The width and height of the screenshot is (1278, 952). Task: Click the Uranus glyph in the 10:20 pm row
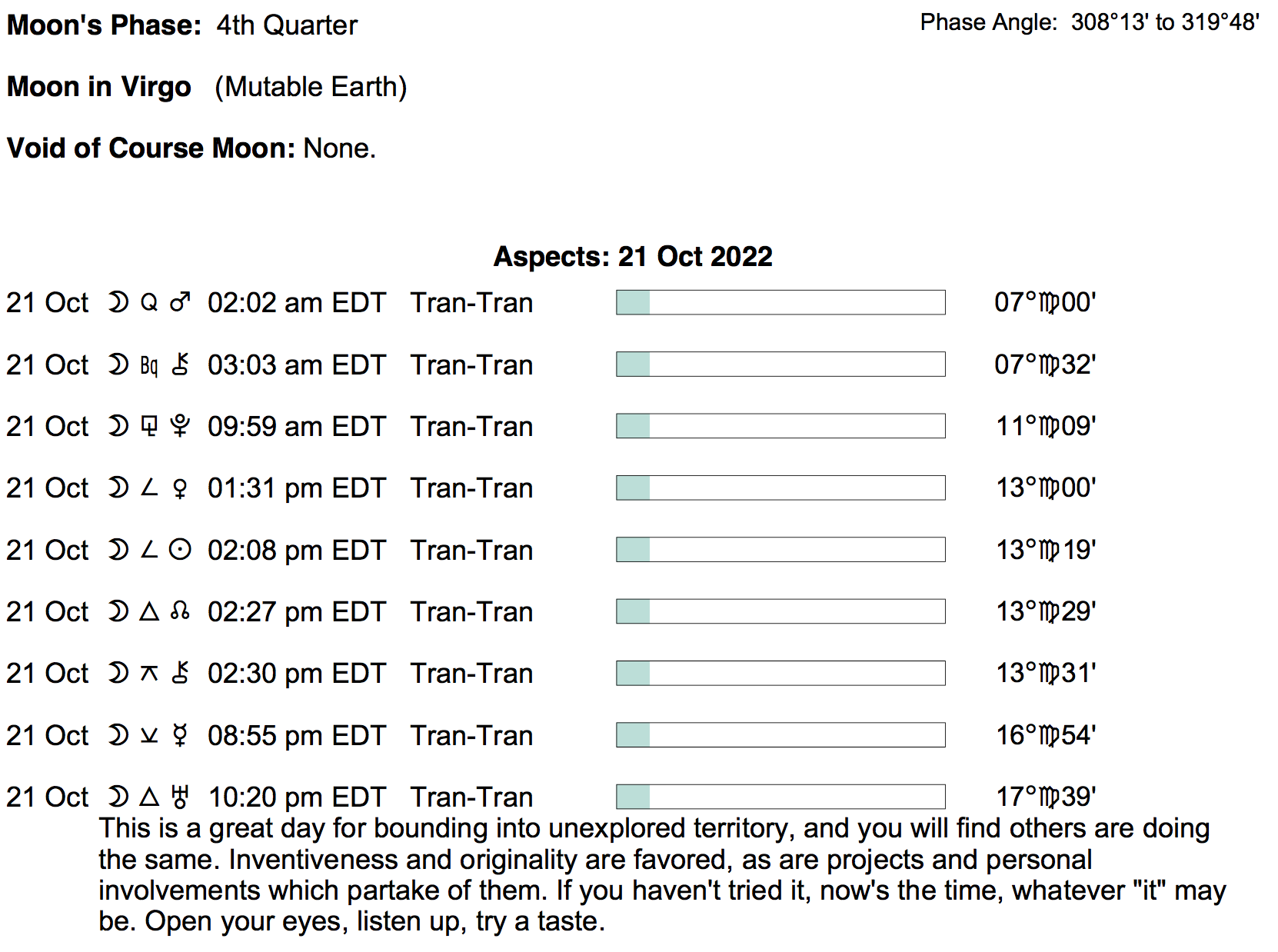click(x=180, y=797)
